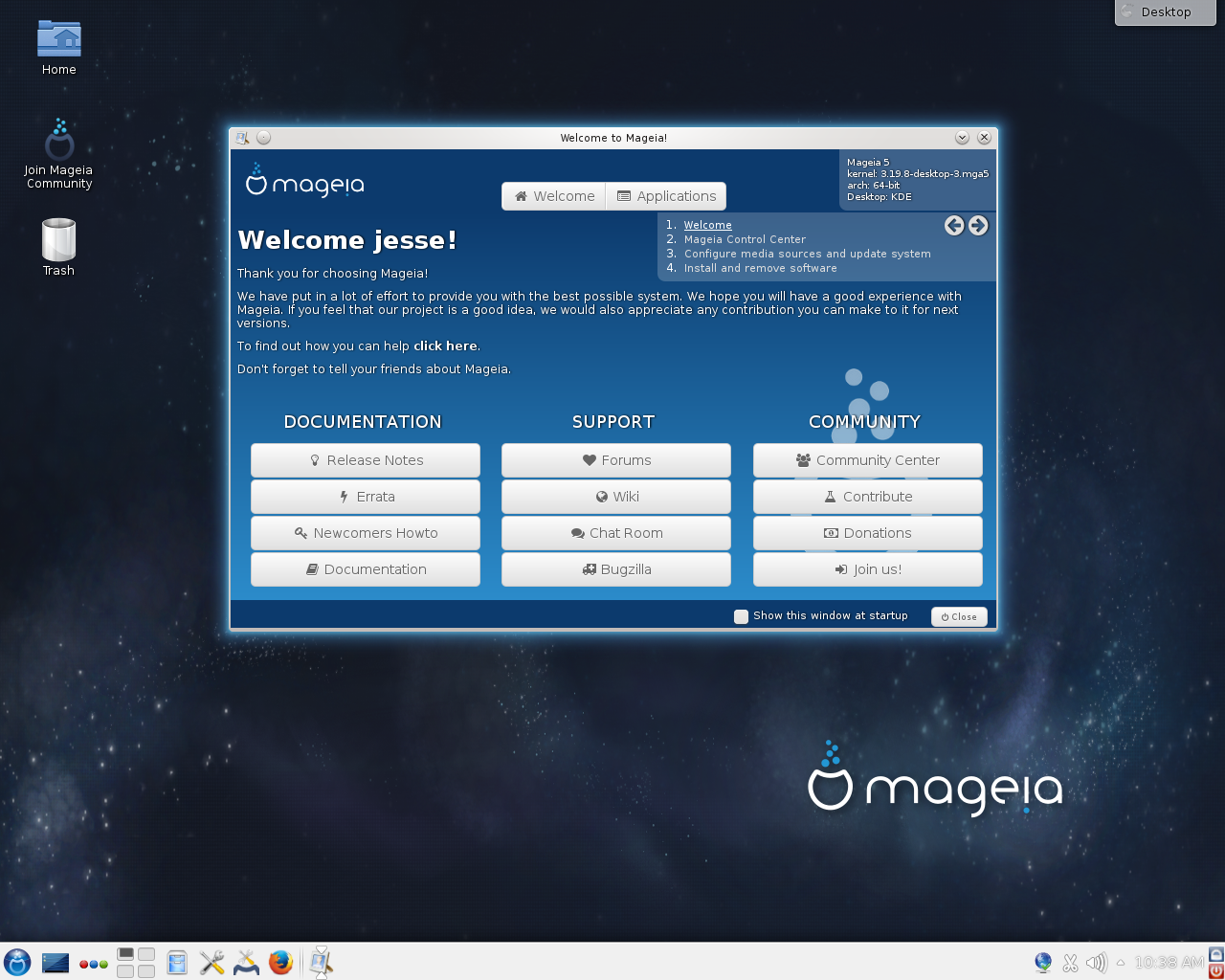The height and width of the screenshot is (980, 1225).
Task: Open the Errata button
Action: pyautogui.click(x=366, y=497)
